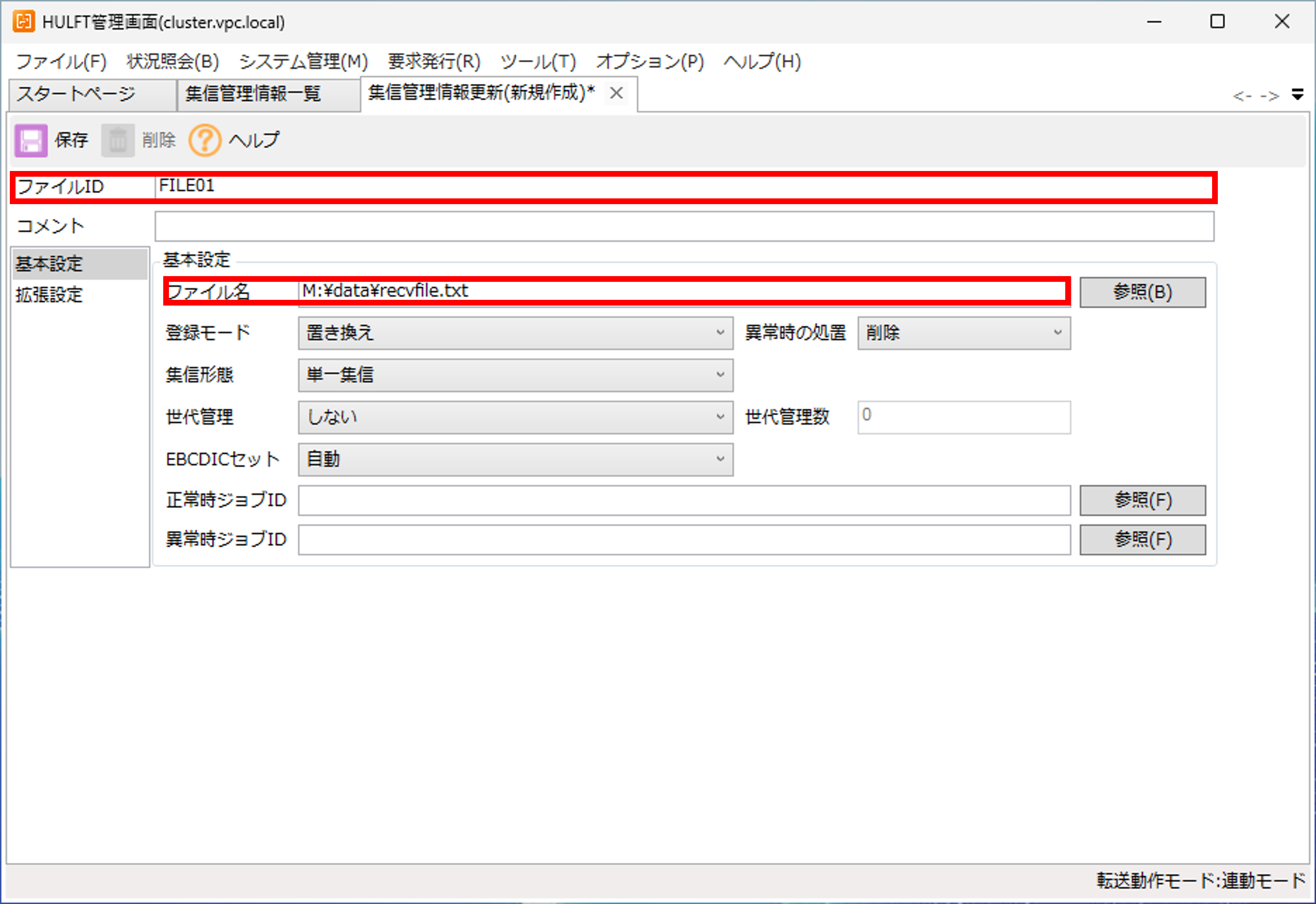Select 拡張設定 in the left settings list

tap(49, 295)
